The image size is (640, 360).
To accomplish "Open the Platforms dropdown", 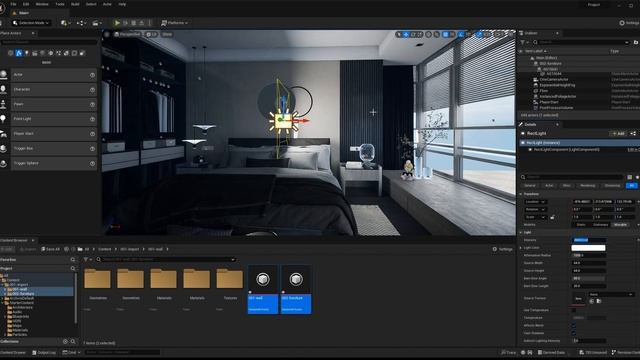I will [x=175, y=23].
